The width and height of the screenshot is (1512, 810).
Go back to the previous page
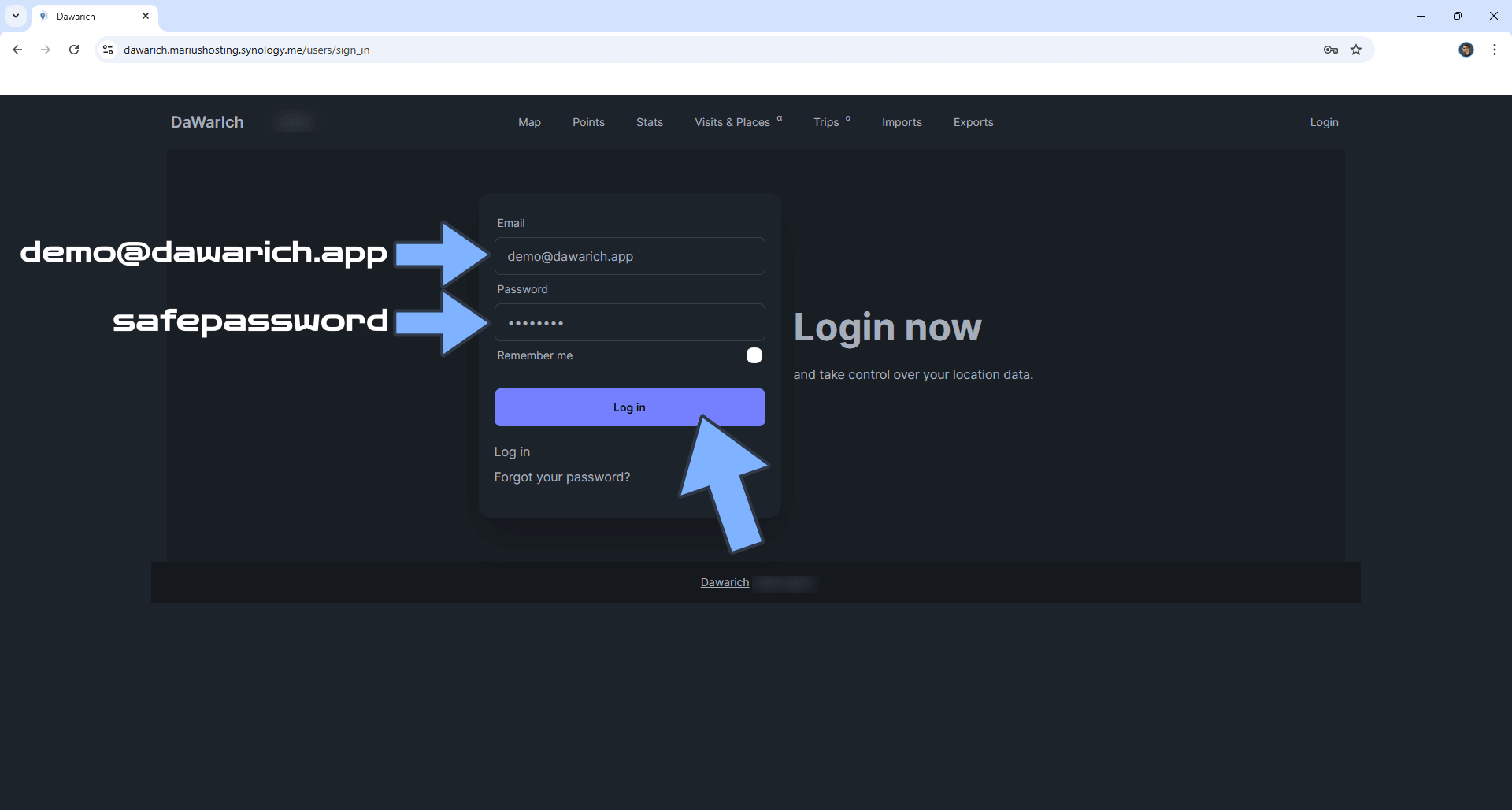click(17, 50)
